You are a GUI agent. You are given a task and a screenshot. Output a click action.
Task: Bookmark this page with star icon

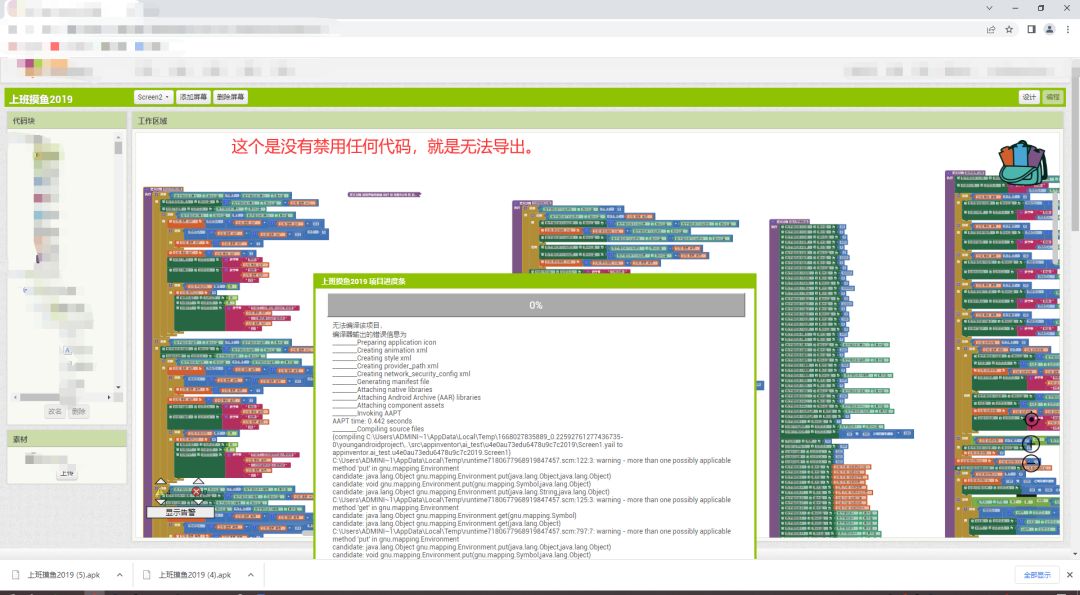(x=1009, y=30)
